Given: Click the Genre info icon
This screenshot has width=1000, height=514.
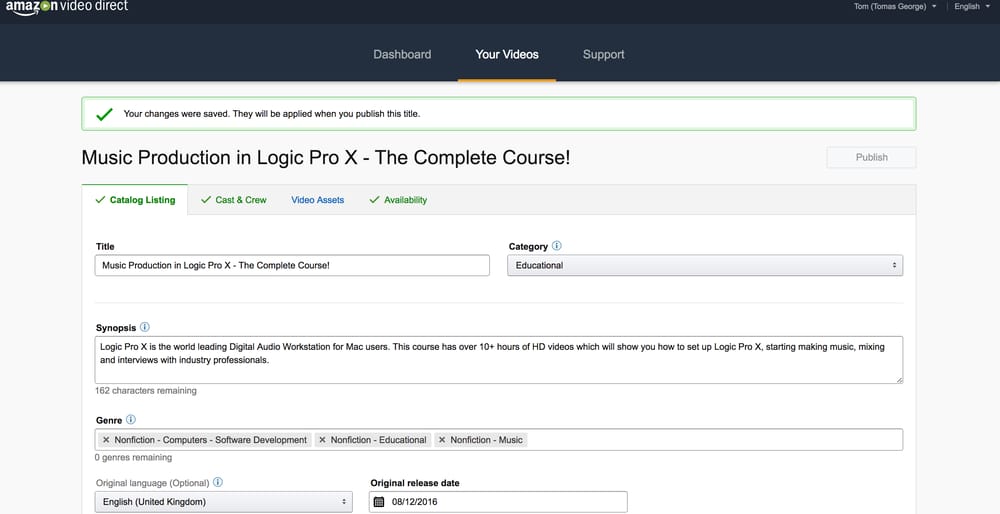Looking at the screenshot, I should (131, 420).
